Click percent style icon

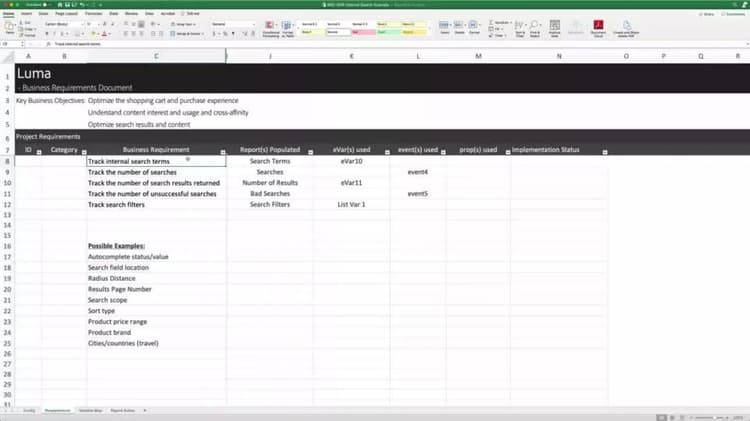(x=225, y=34)
